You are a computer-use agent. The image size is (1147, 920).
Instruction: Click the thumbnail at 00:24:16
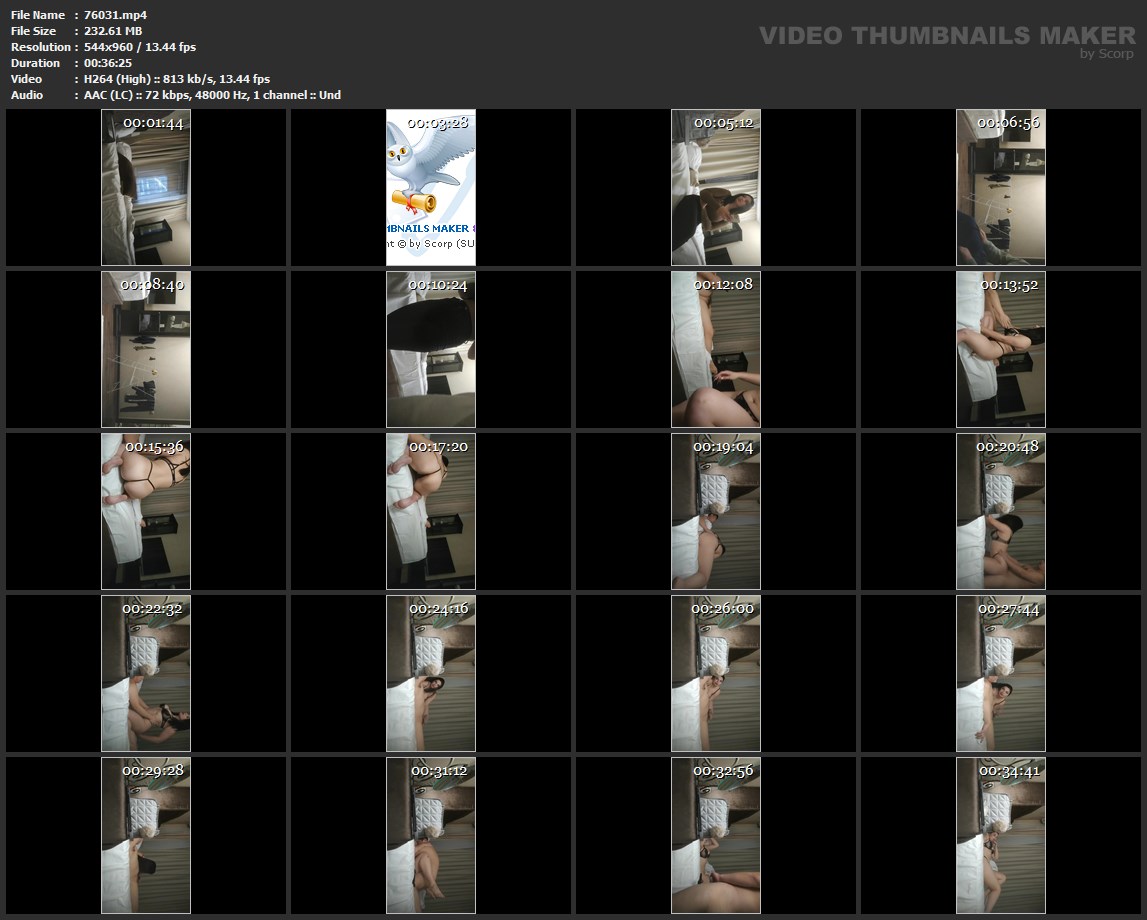[x=431, y=674]
